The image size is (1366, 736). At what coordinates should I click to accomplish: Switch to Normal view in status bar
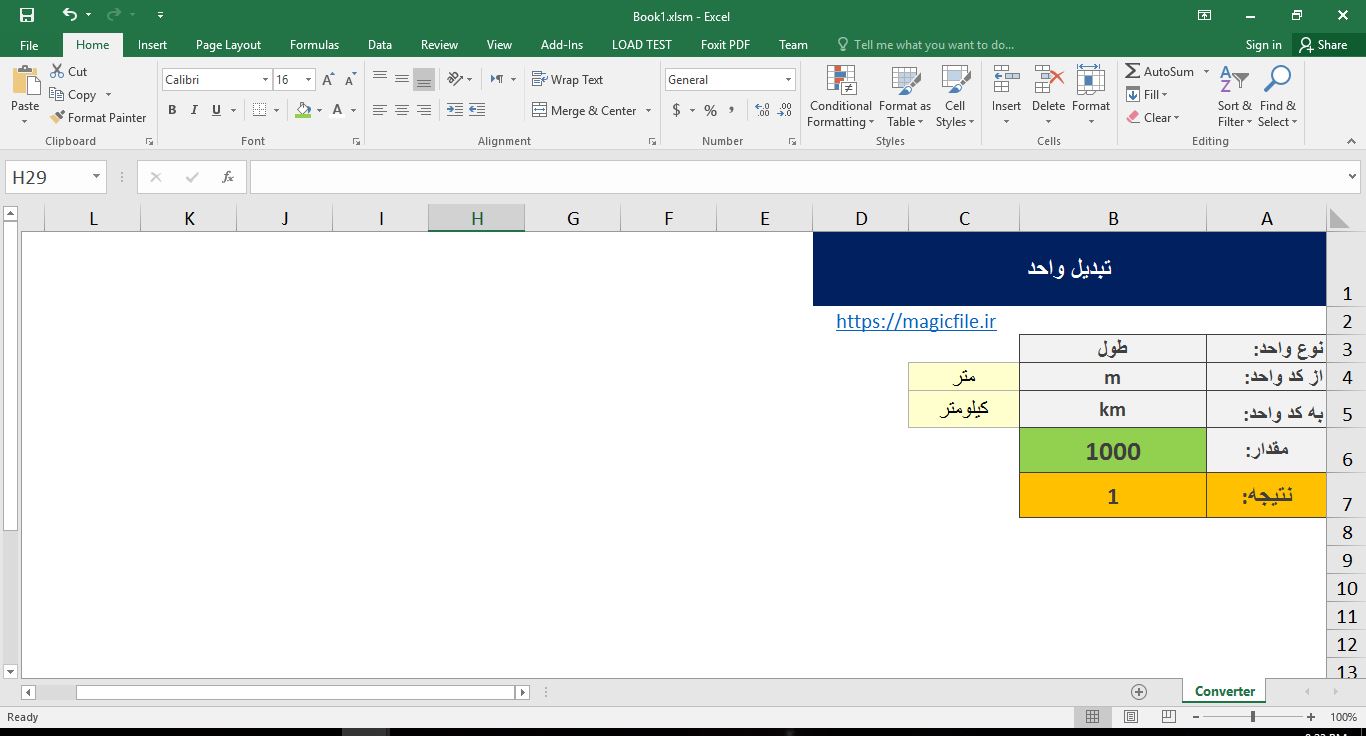tap(1092, 717)
